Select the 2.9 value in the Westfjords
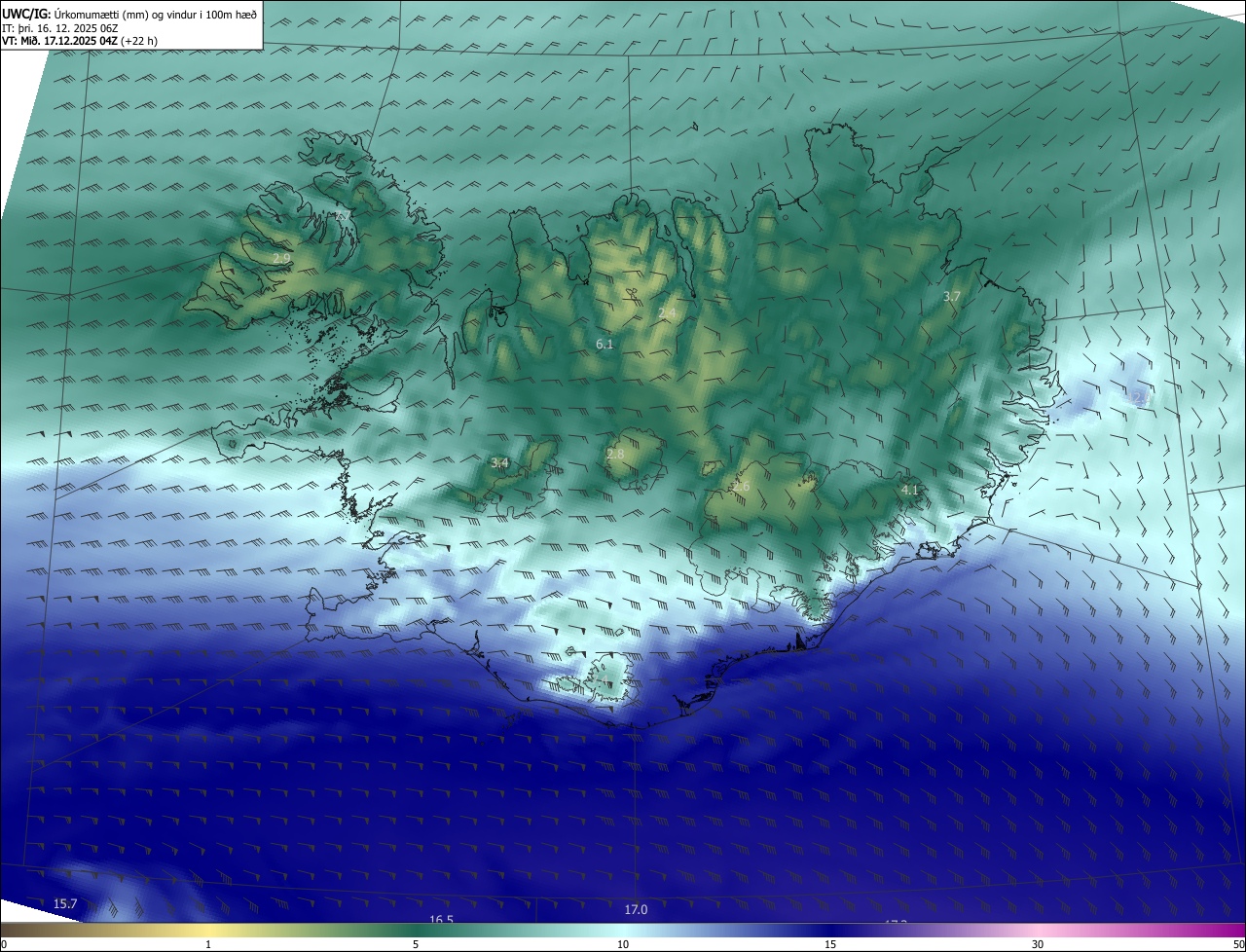The height and width of the screenshot is (952, 1246). click(280, 258)
